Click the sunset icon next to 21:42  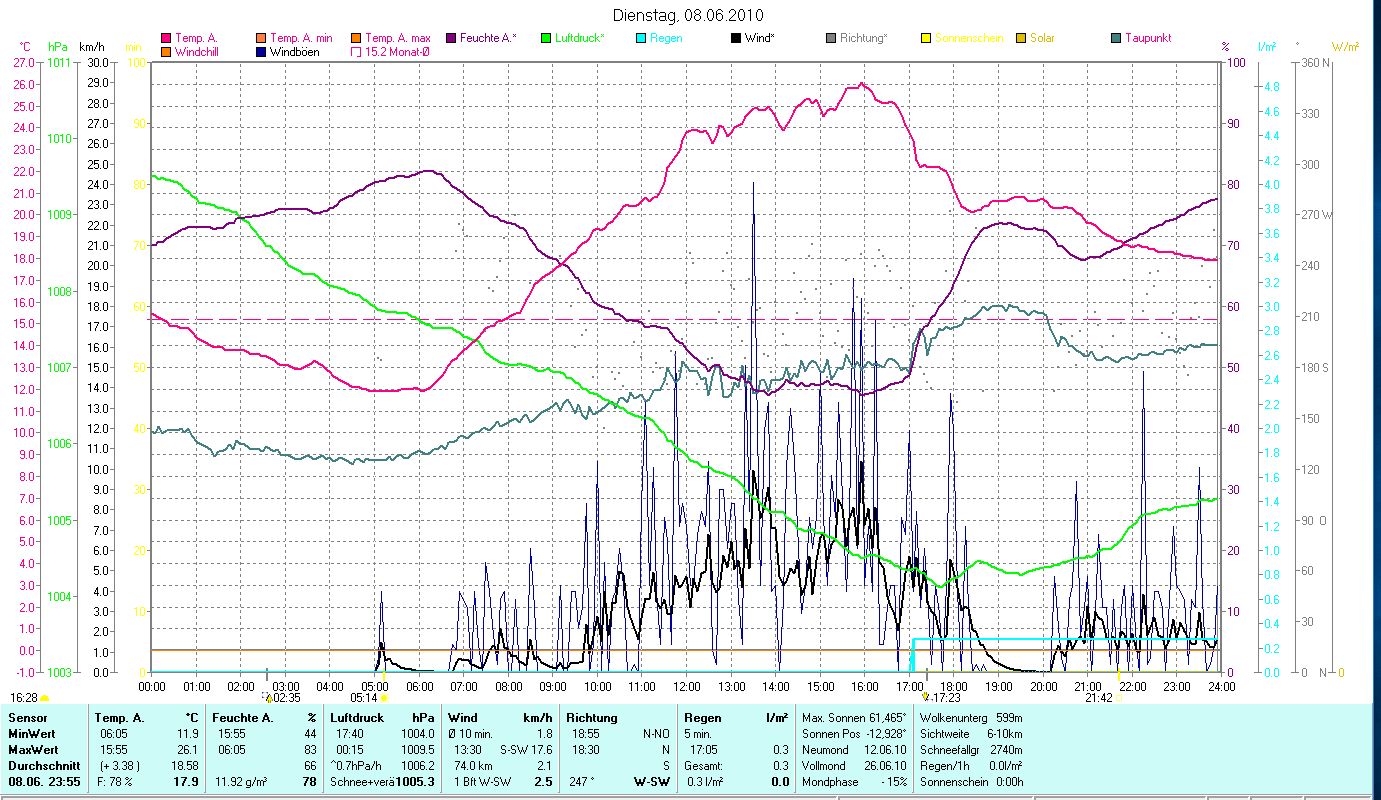point(1119,698)
